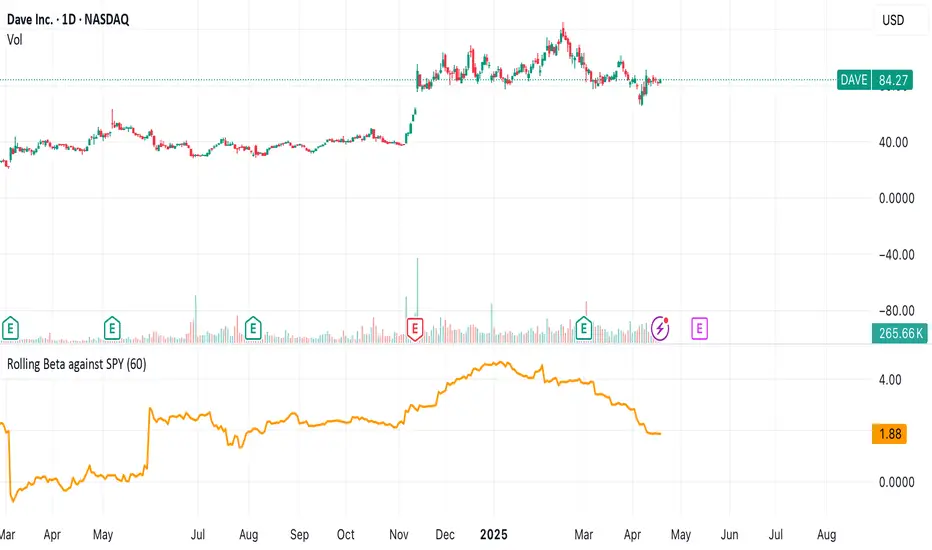Click the Oct label on time axis
This screenshot has height=550, width=932.
tap(345, 535)
